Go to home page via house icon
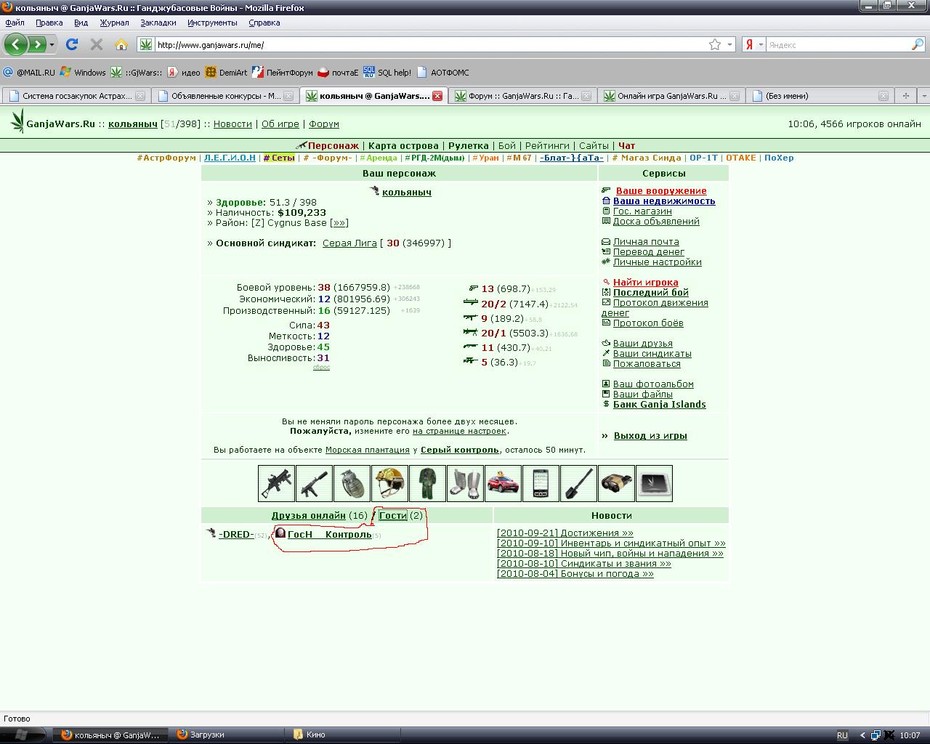The width and height of the screenshot is (930, 744). [x=121, y=45]
